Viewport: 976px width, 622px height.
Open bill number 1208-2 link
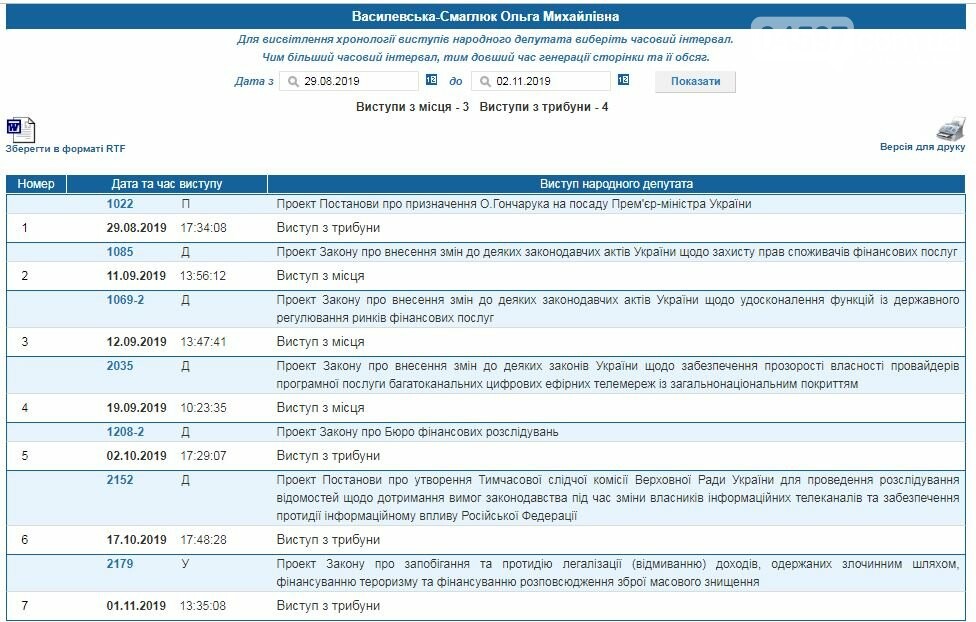point(125,431)
